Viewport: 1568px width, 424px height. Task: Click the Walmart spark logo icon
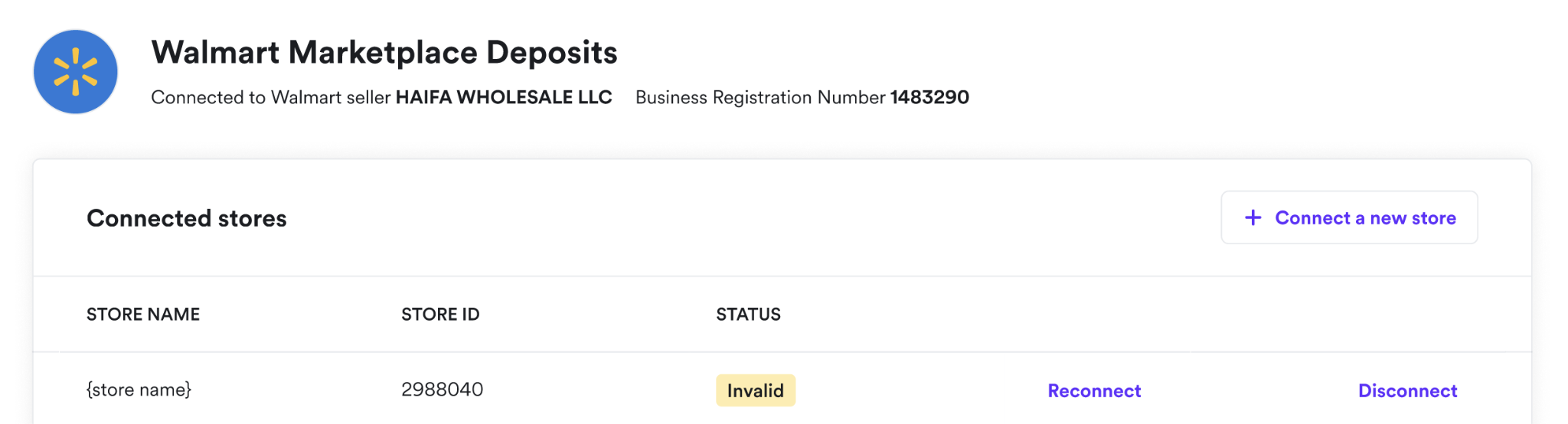(x=76, y=72)
